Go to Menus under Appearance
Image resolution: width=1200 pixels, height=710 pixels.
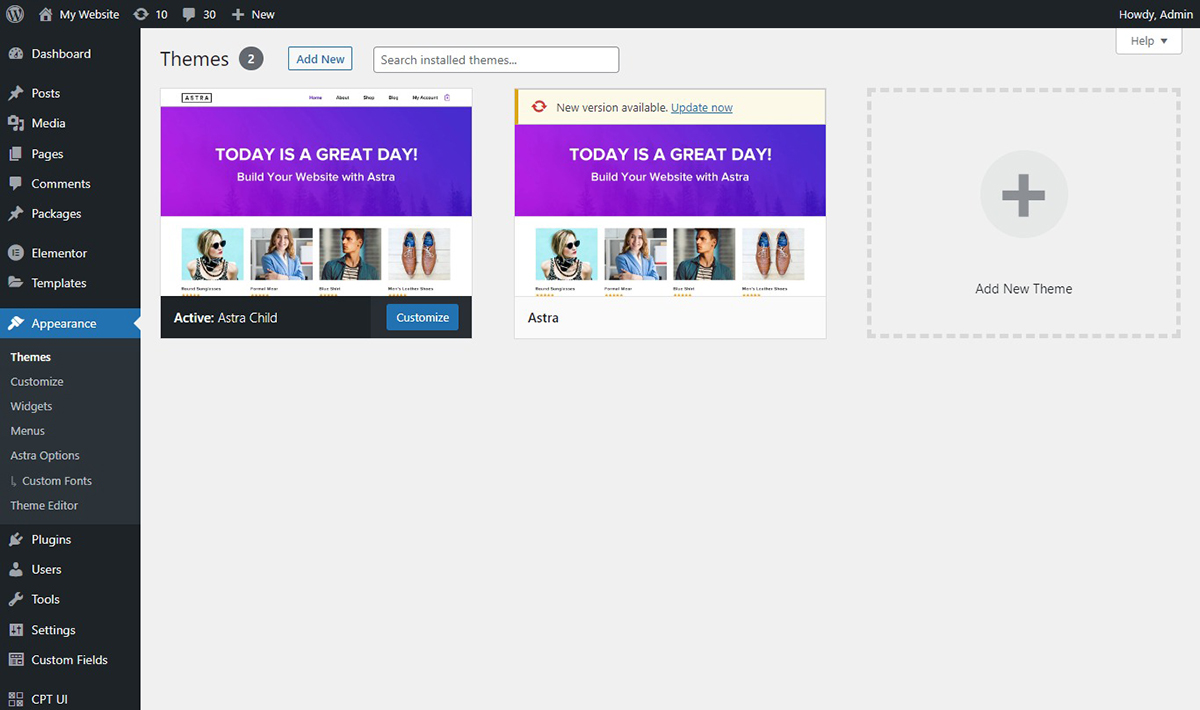(x=28, y=431)
